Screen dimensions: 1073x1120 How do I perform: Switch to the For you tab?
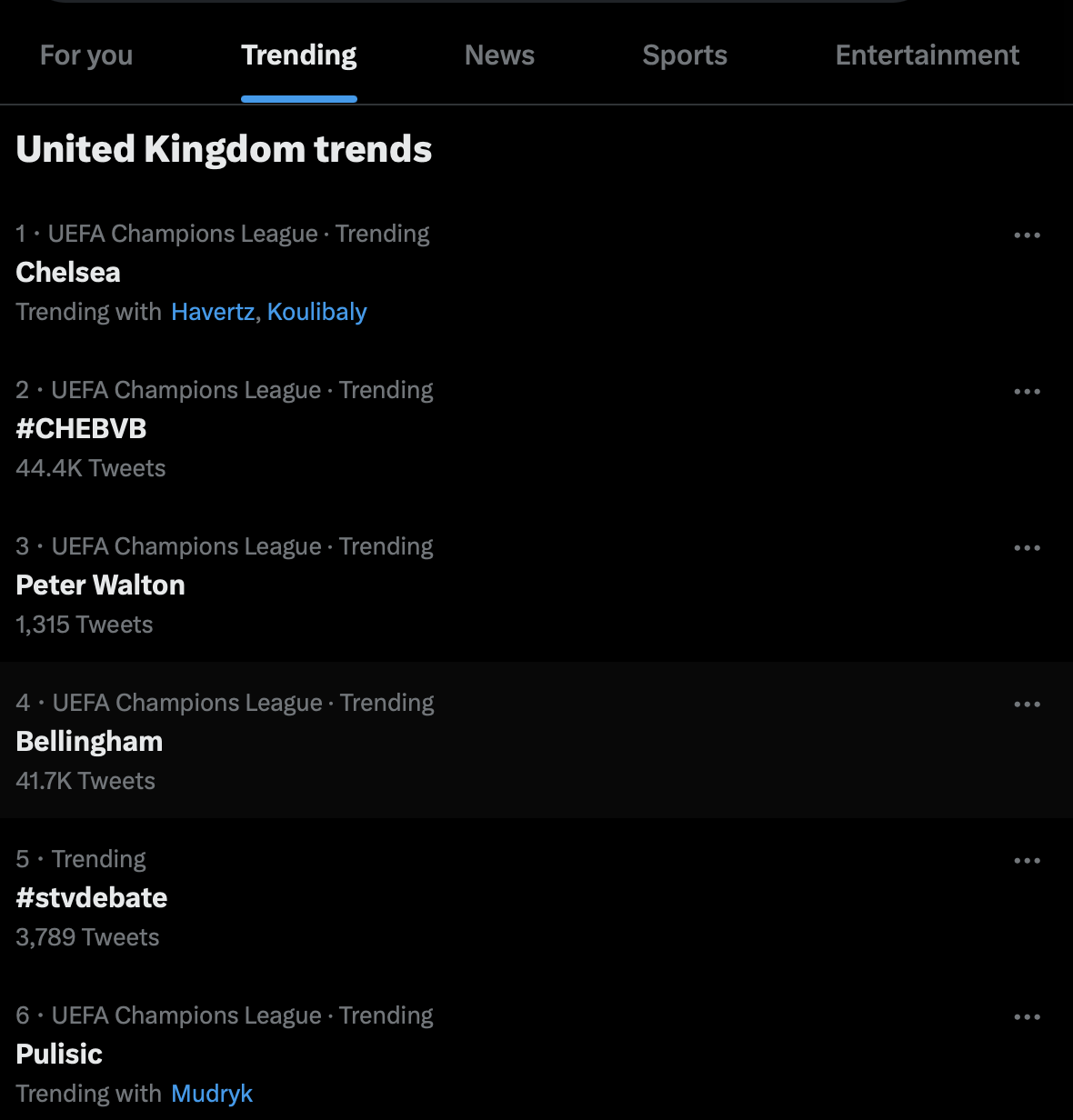tap(86, 55)
